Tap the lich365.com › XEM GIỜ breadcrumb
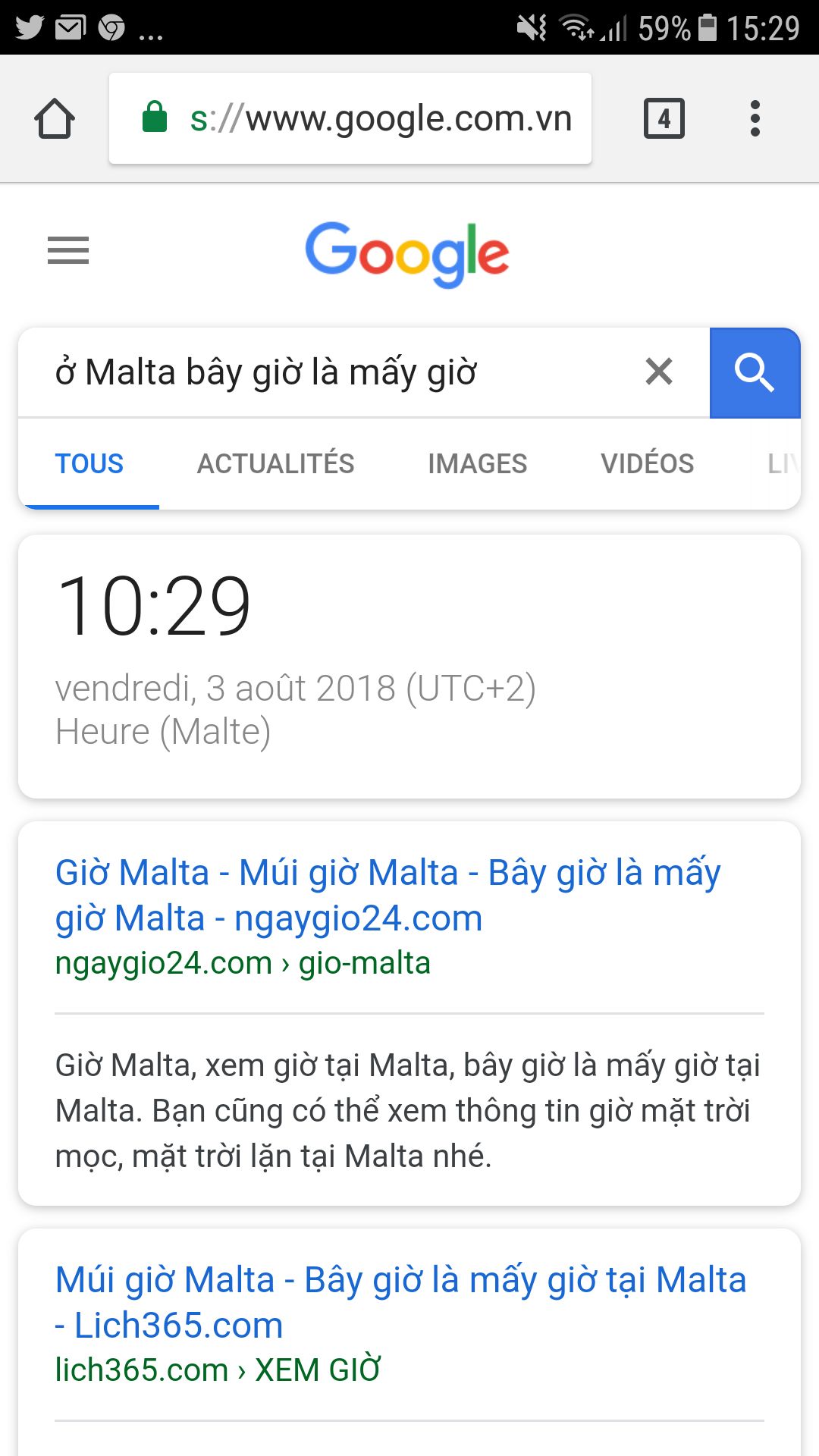This screenshot has height=1456, width=819. (218, 1370)
